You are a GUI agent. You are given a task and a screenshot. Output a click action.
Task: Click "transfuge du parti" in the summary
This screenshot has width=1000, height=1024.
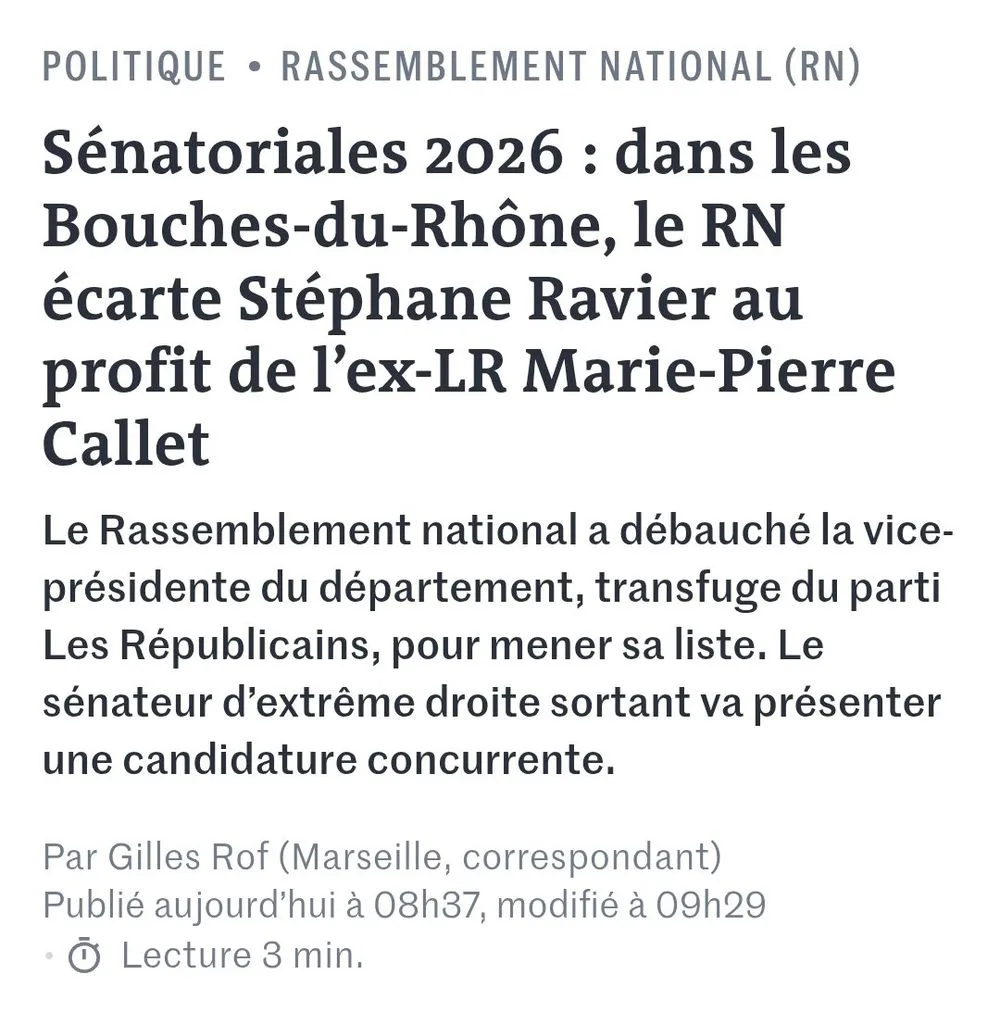point(767,588)
